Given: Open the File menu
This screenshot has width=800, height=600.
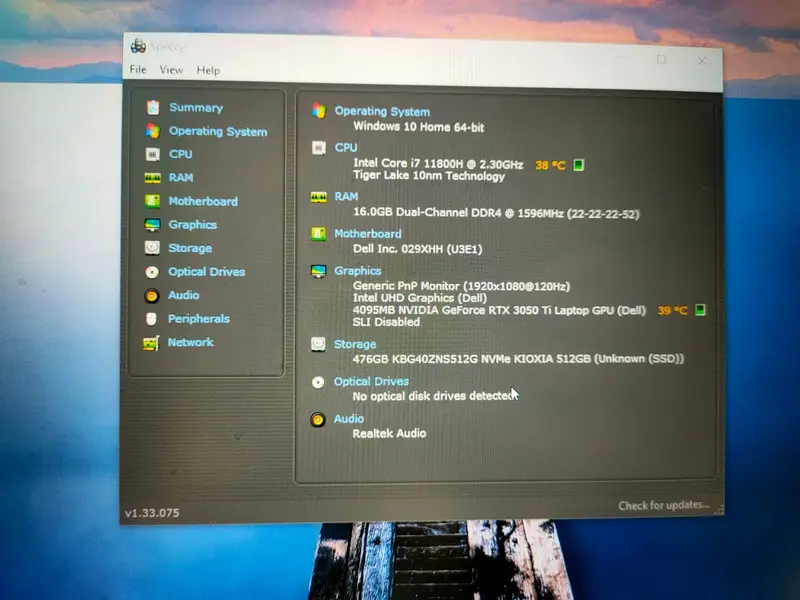Looking at the screenshot, I should [x=137, y=70].
